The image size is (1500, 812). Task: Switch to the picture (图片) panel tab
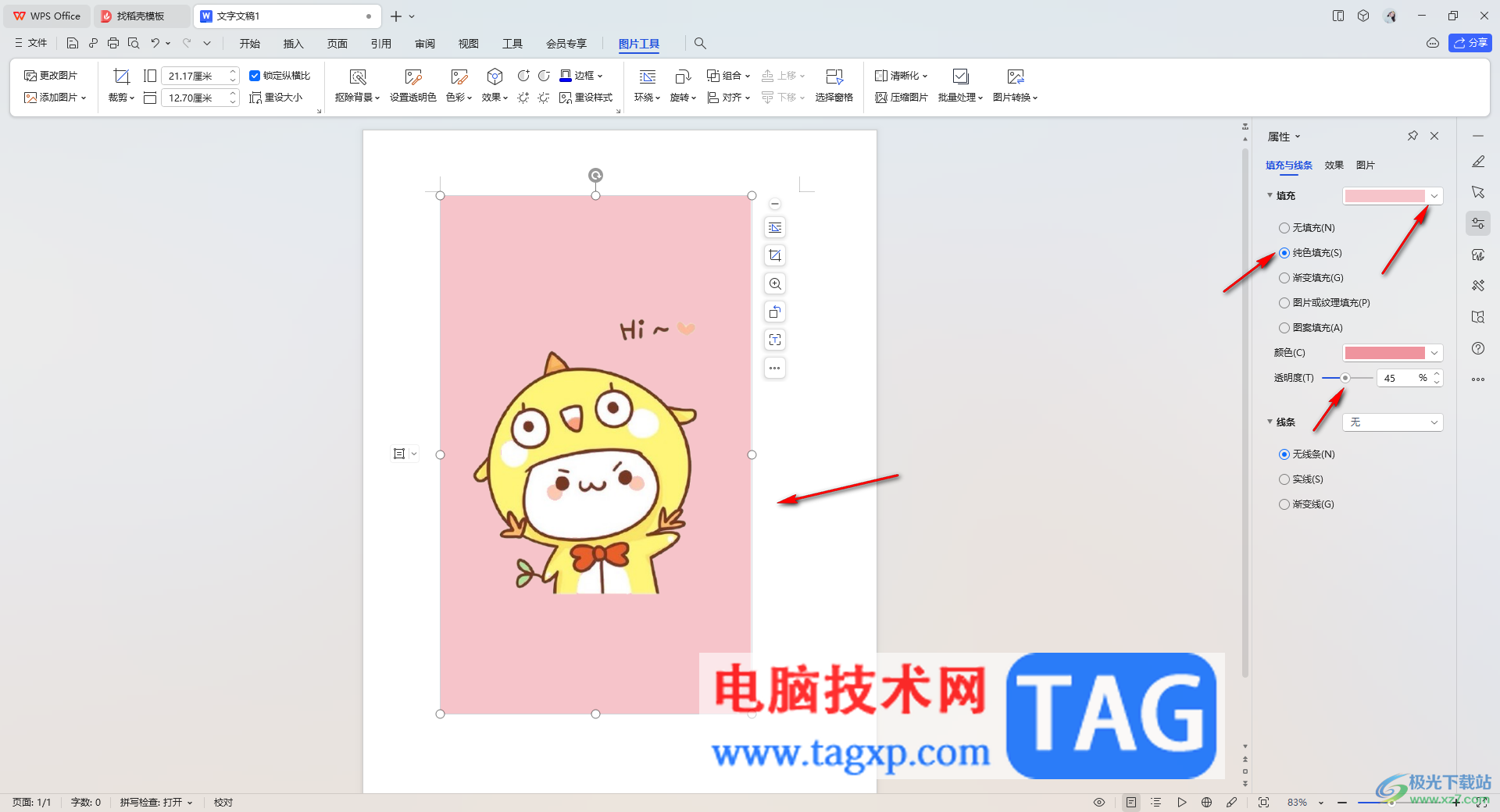[1365, 166]
